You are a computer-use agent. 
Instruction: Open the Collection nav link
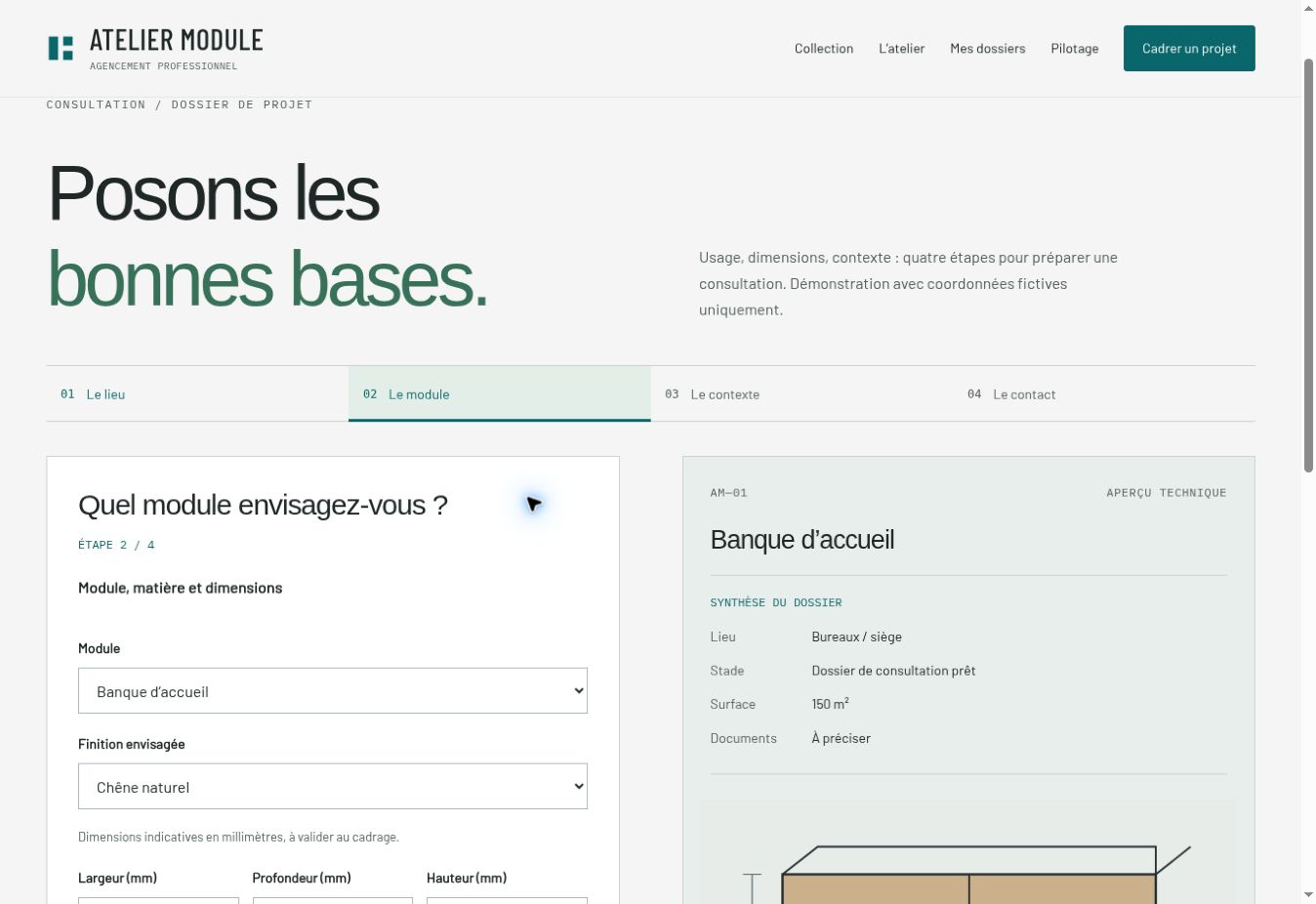824,49
